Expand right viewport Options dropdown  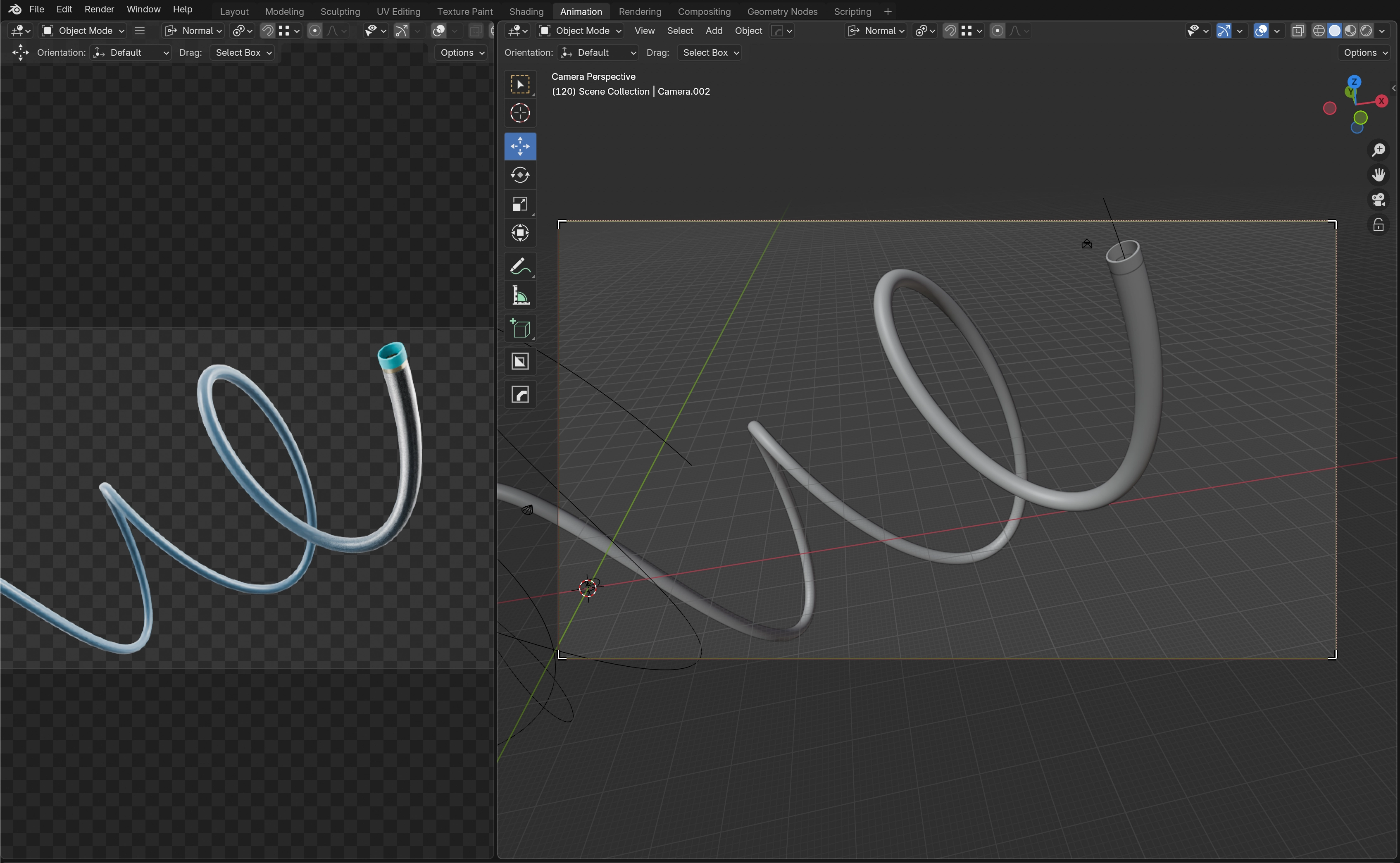(x=1365, y=52)
